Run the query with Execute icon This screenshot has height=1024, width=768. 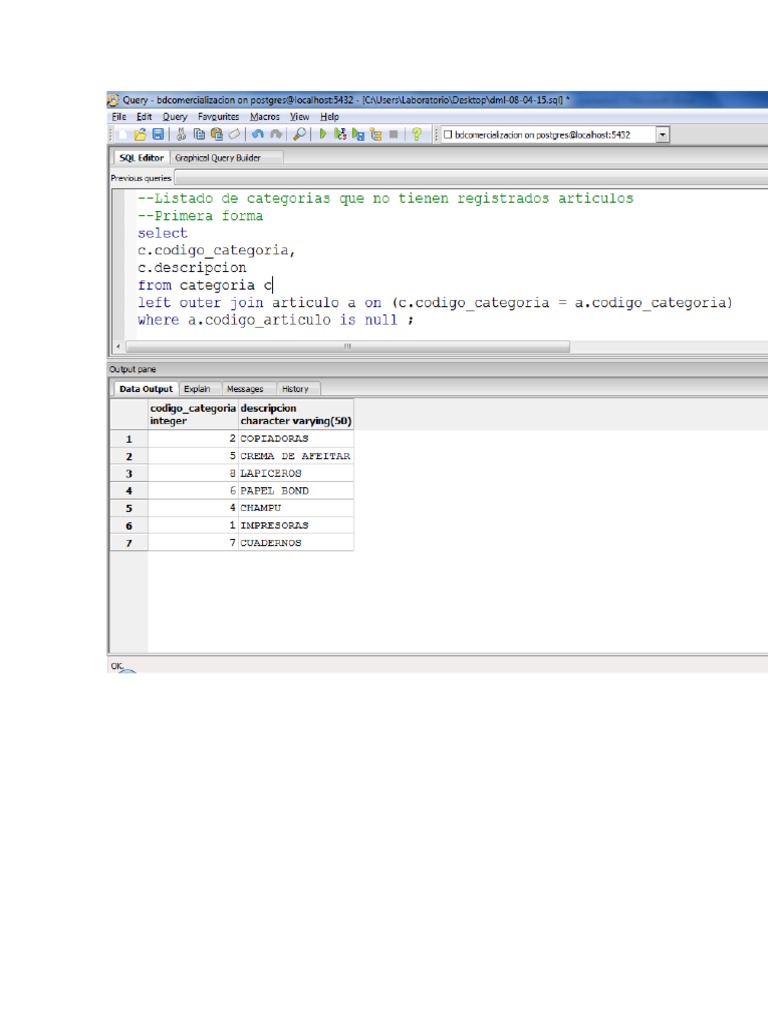pyautogui.click(x=324, y=134)
